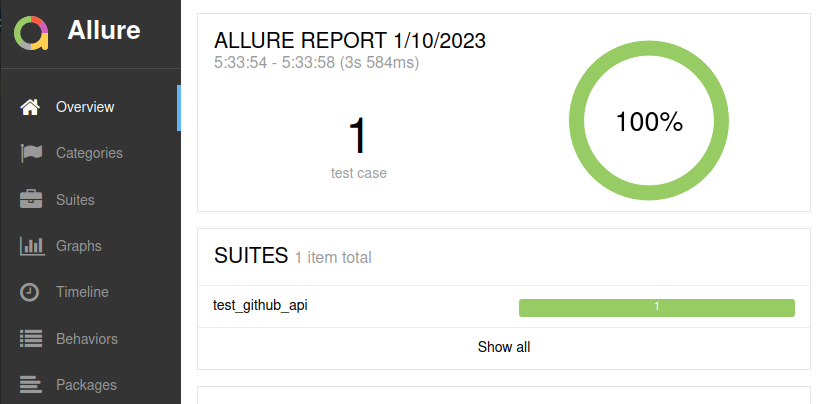
Task: Click the Timeline clock icon
Action: click(31, 292)
